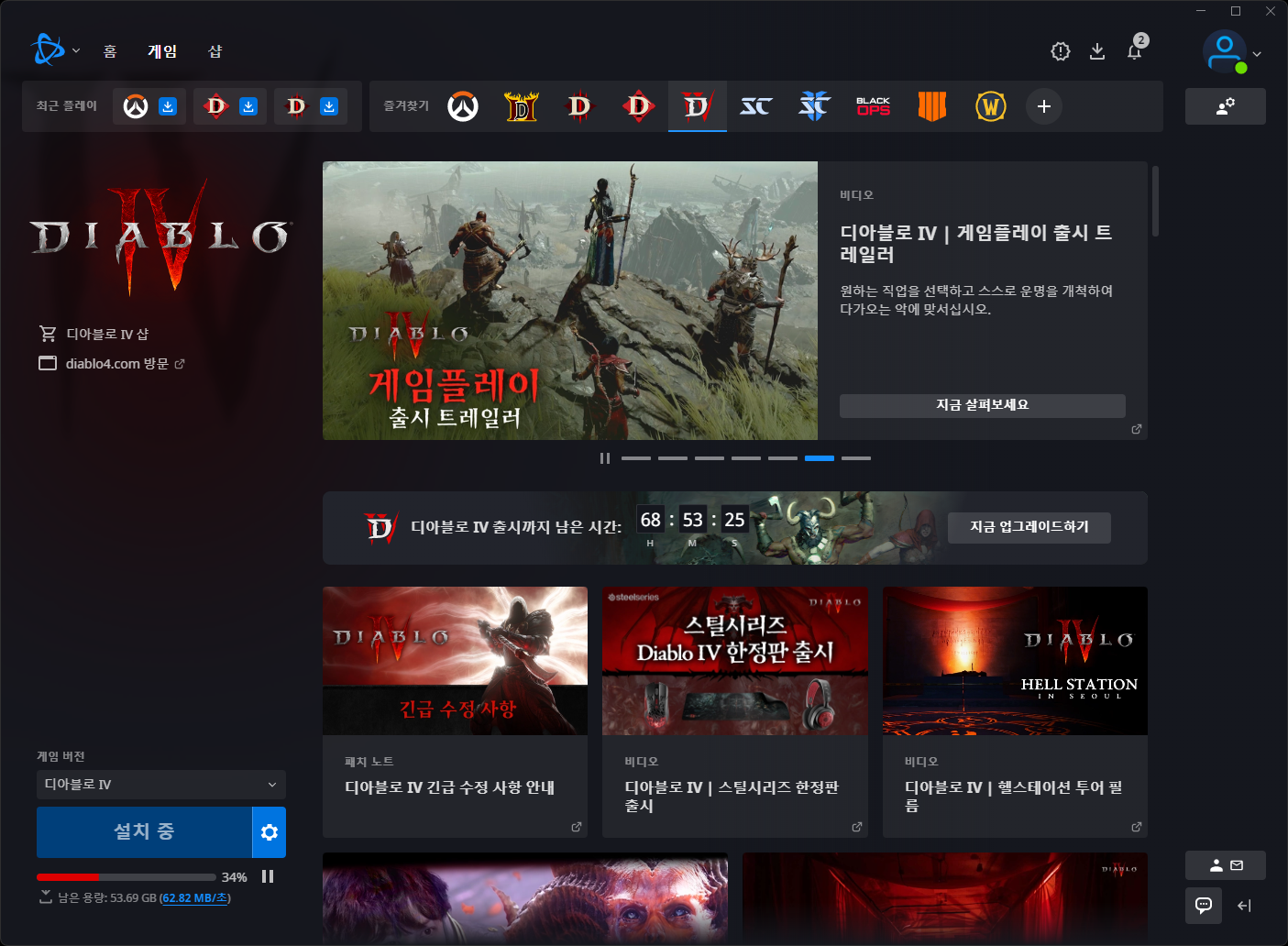Open game settings gear beside 설치 중
This screenshot has height=946, width=1288.
pos(270,832)
